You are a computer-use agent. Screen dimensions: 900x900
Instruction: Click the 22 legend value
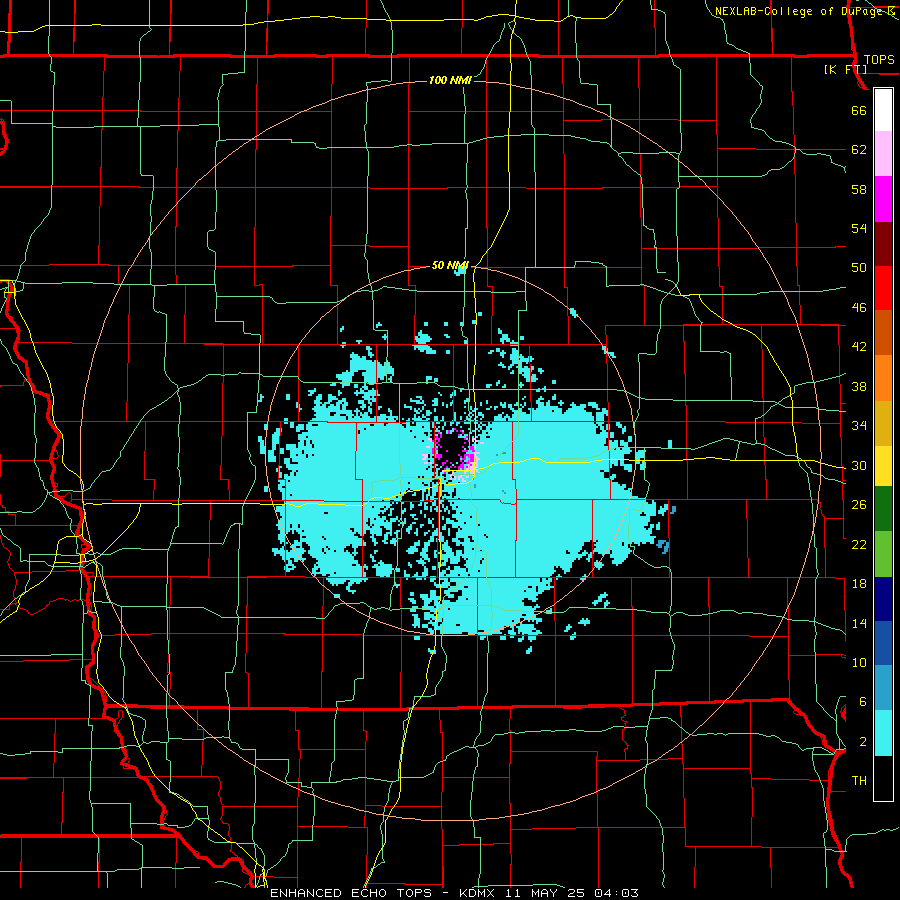[x=859, y=544]
